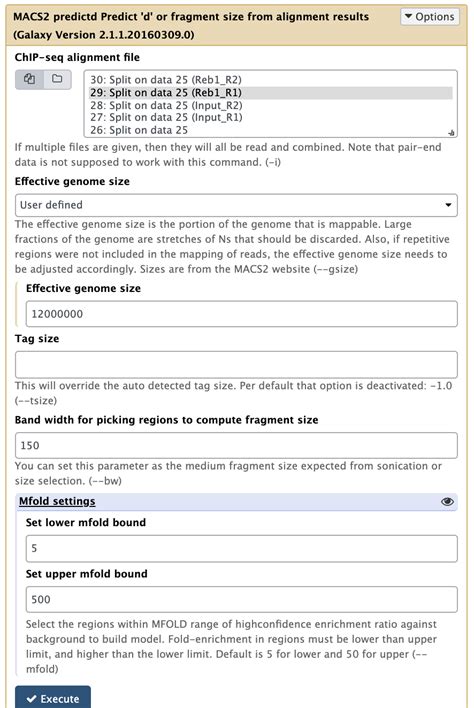This screenshot has height=708, width=474.
Task: Switch to the dataset collection folder icon
Action: (57, 79)
